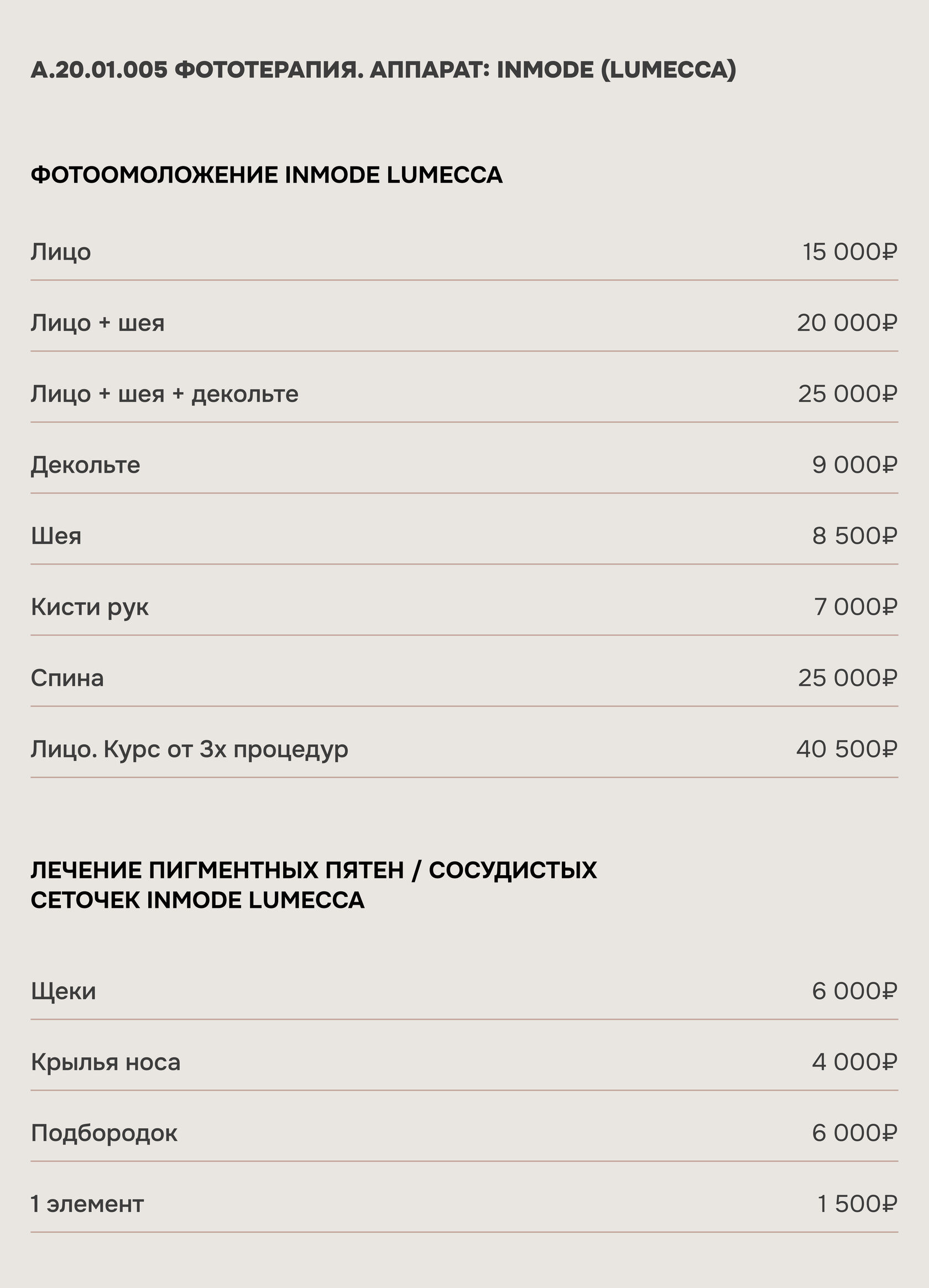Click the Лицо + шея row

(x=464, y=323)
